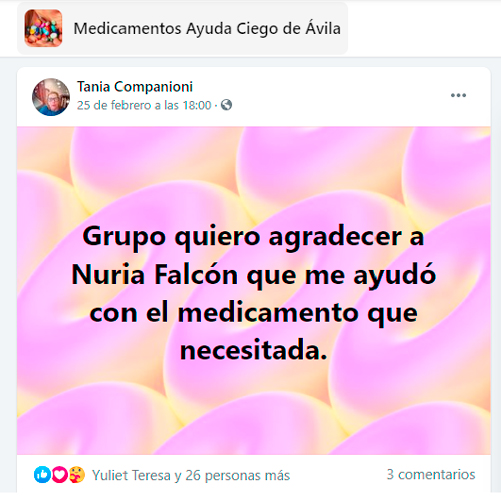The image size is (501, 501).
Task: Open the post options three-dot menu
Action: [x=458, y=95]
